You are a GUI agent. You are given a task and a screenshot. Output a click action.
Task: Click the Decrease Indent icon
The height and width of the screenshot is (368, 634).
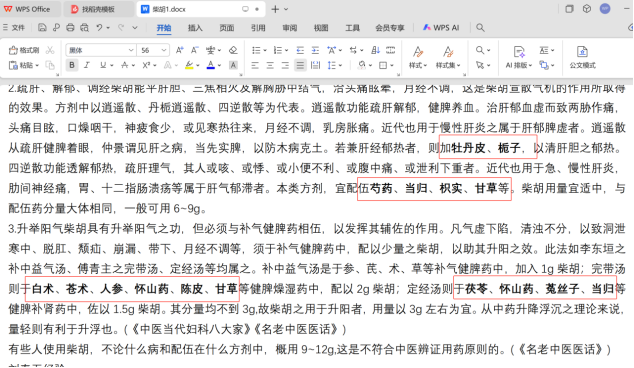coord(300,50)
